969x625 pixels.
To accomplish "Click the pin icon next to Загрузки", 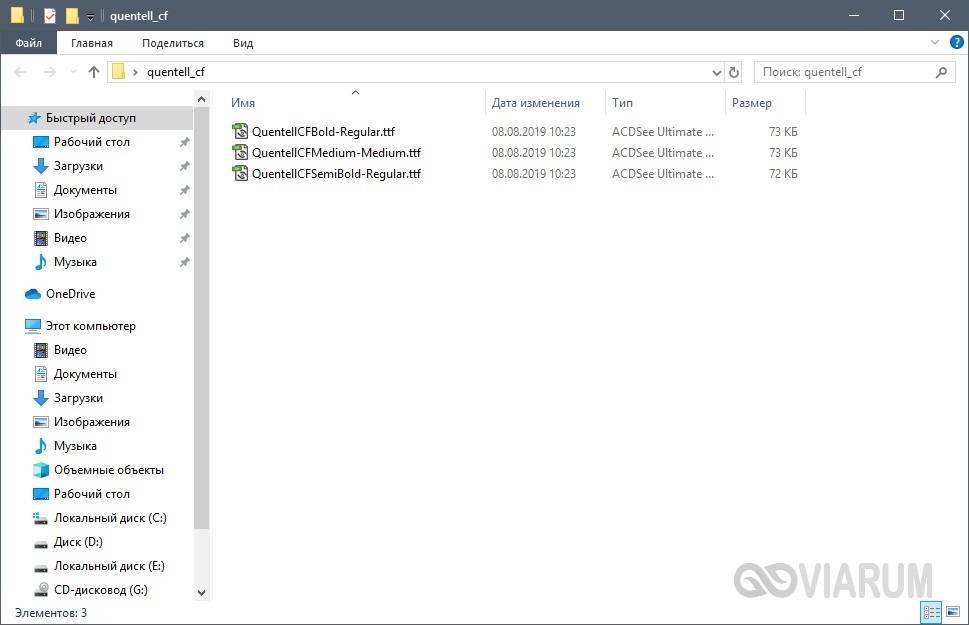I will click(x=184, y=166).
